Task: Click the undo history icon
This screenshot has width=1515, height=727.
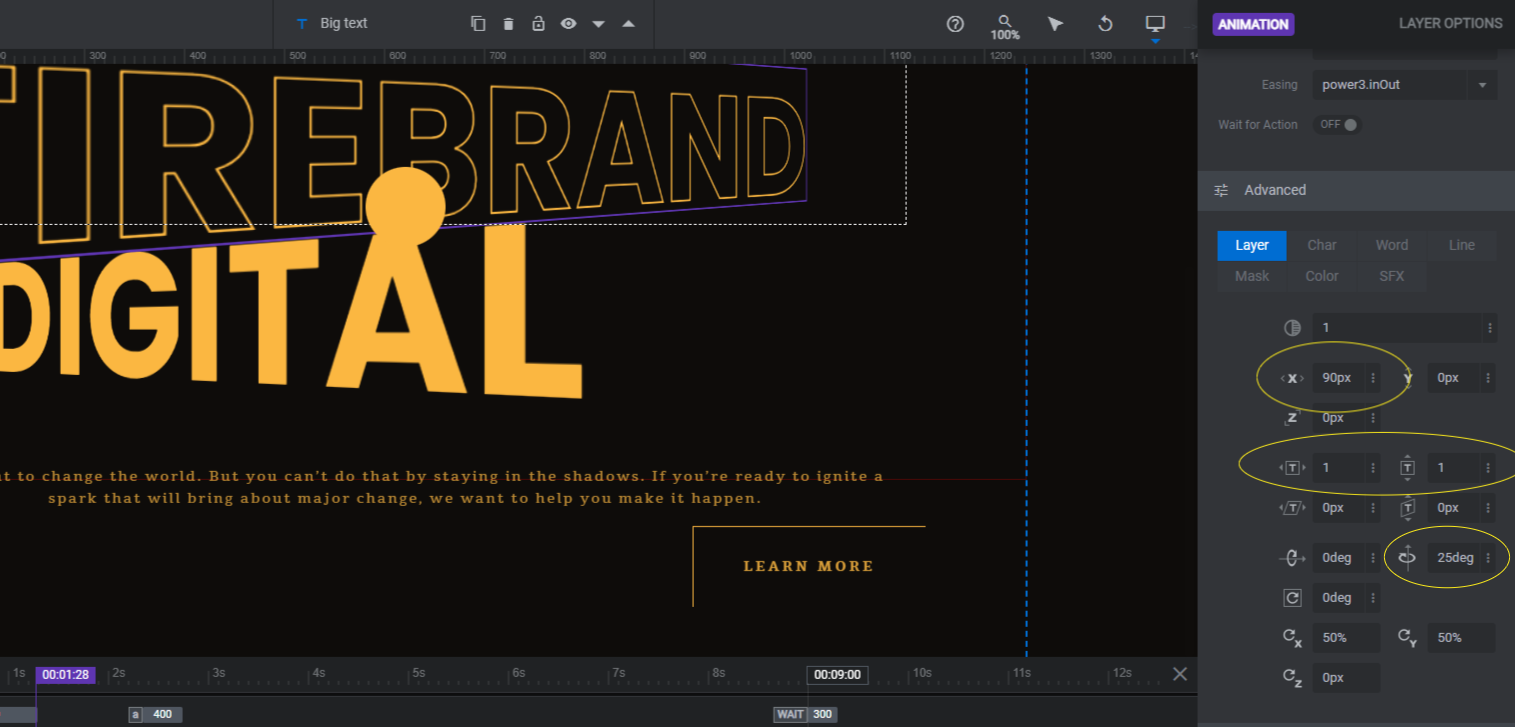Action: (1105, 24)
